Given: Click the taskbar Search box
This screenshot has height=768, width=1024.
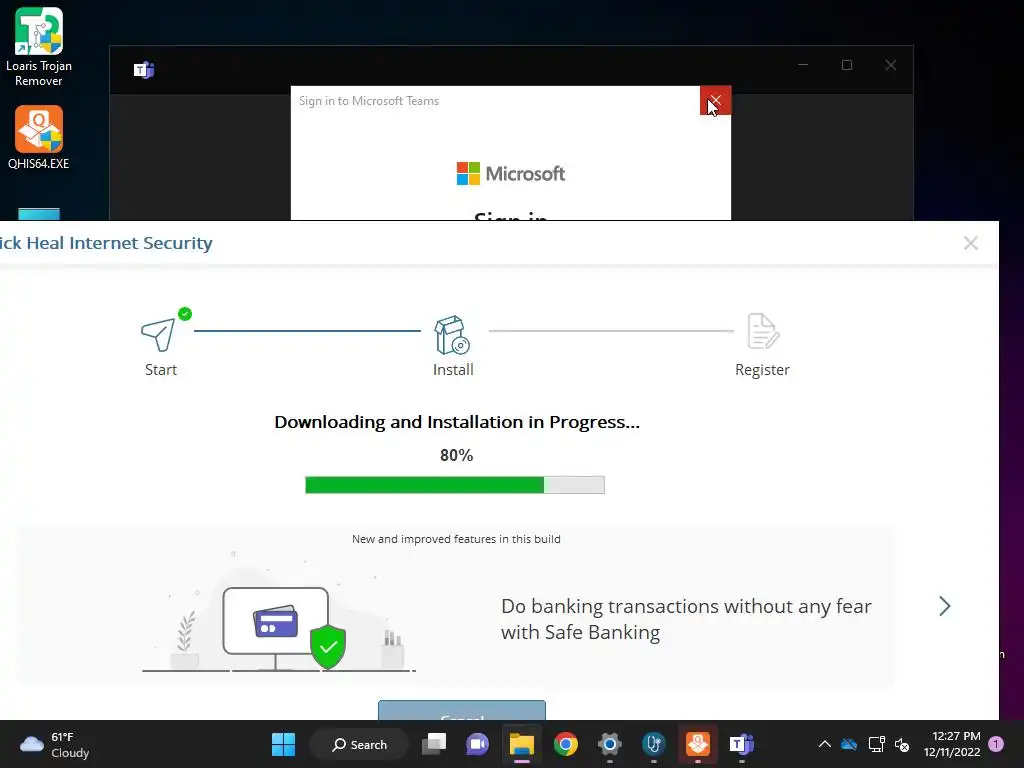Looking at the screenshot, I should (359, 744).
